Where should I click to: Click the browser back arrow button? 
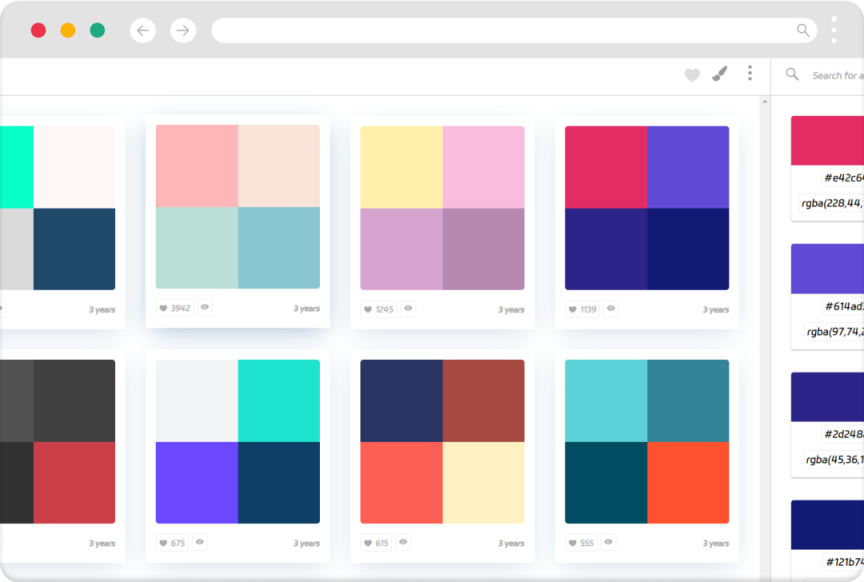pos(143,30)
